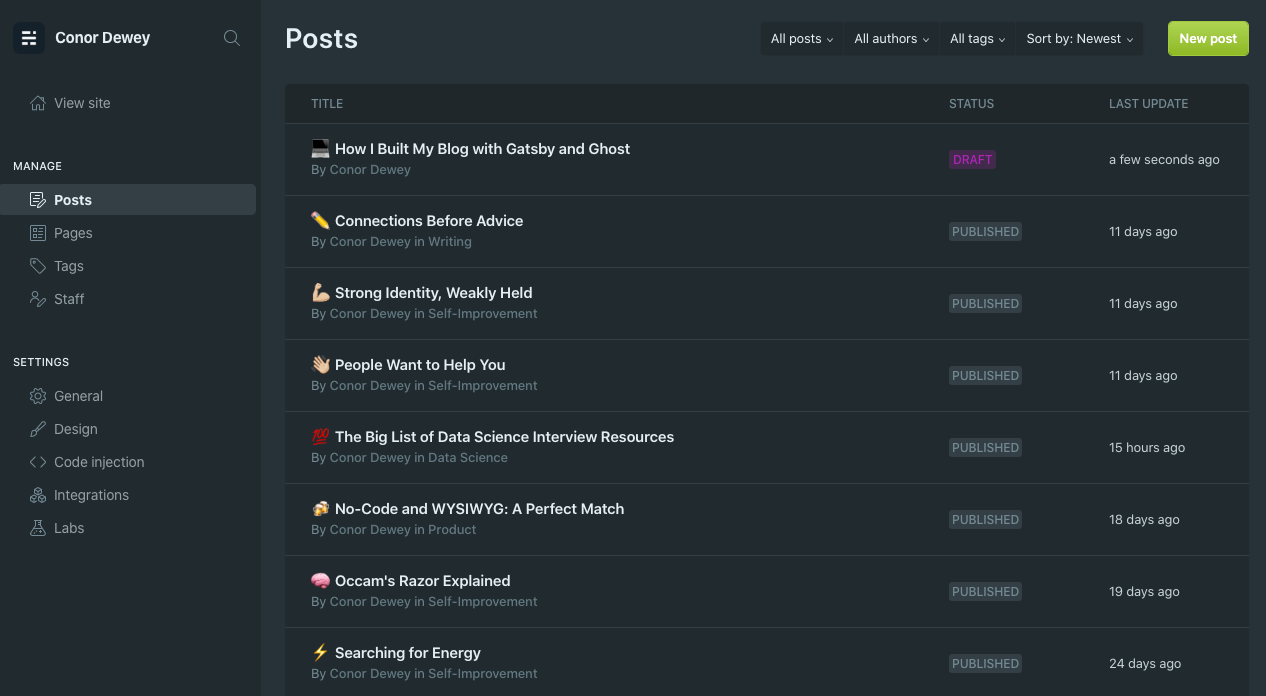Image resolution: width=1266 pixels, height=696 pixels.
Task: Click the Published status of Searching for Energy
Action: (x=985, y=663)
